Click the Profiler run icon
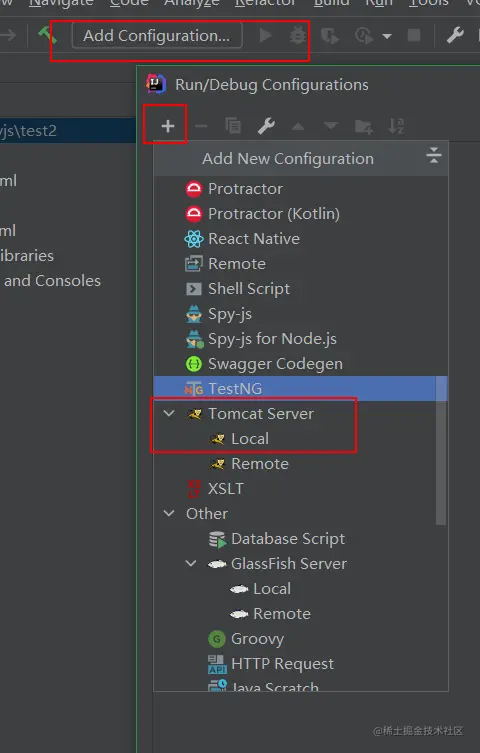 pyautogui.click(x=364, y=36)
